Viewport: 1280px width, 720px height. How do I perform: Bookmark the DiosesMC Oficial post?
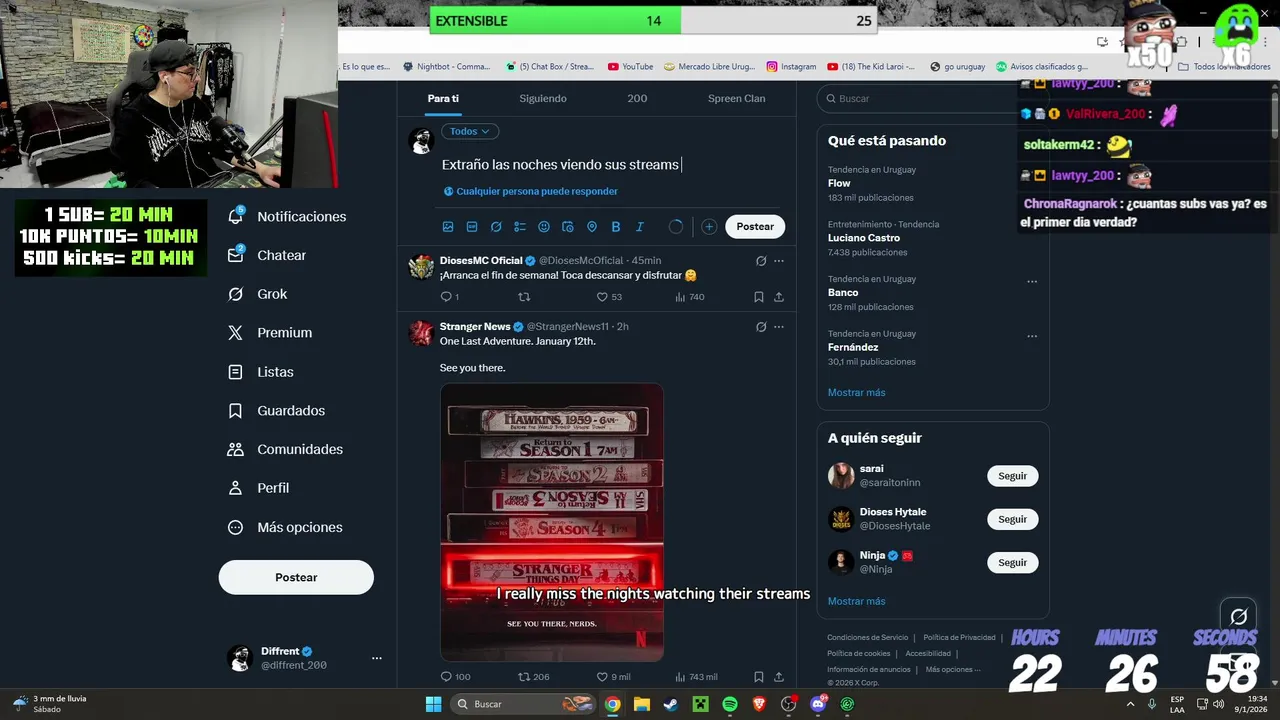759,297
